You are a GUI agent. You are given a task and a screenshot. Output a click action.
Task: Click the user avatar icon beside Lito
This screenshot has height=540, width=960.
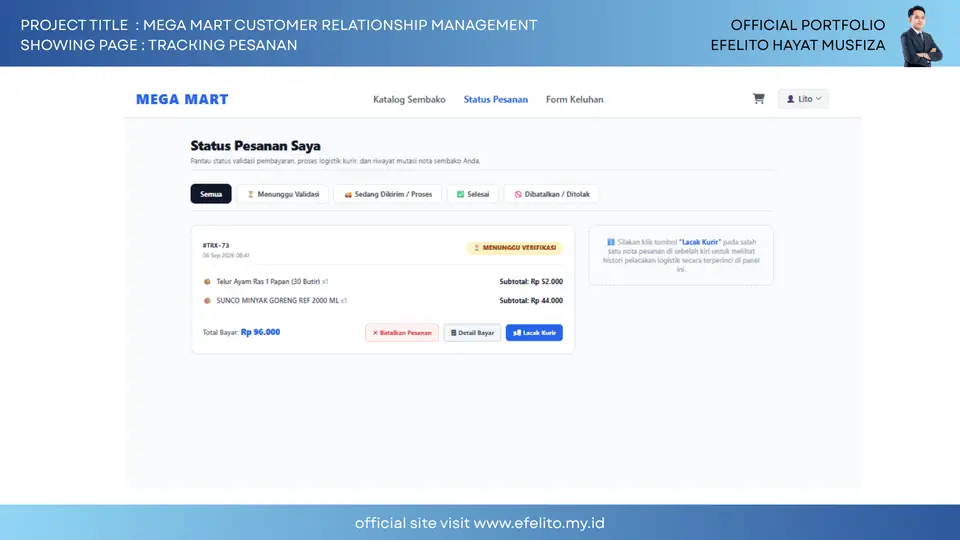tap(790, 99)
